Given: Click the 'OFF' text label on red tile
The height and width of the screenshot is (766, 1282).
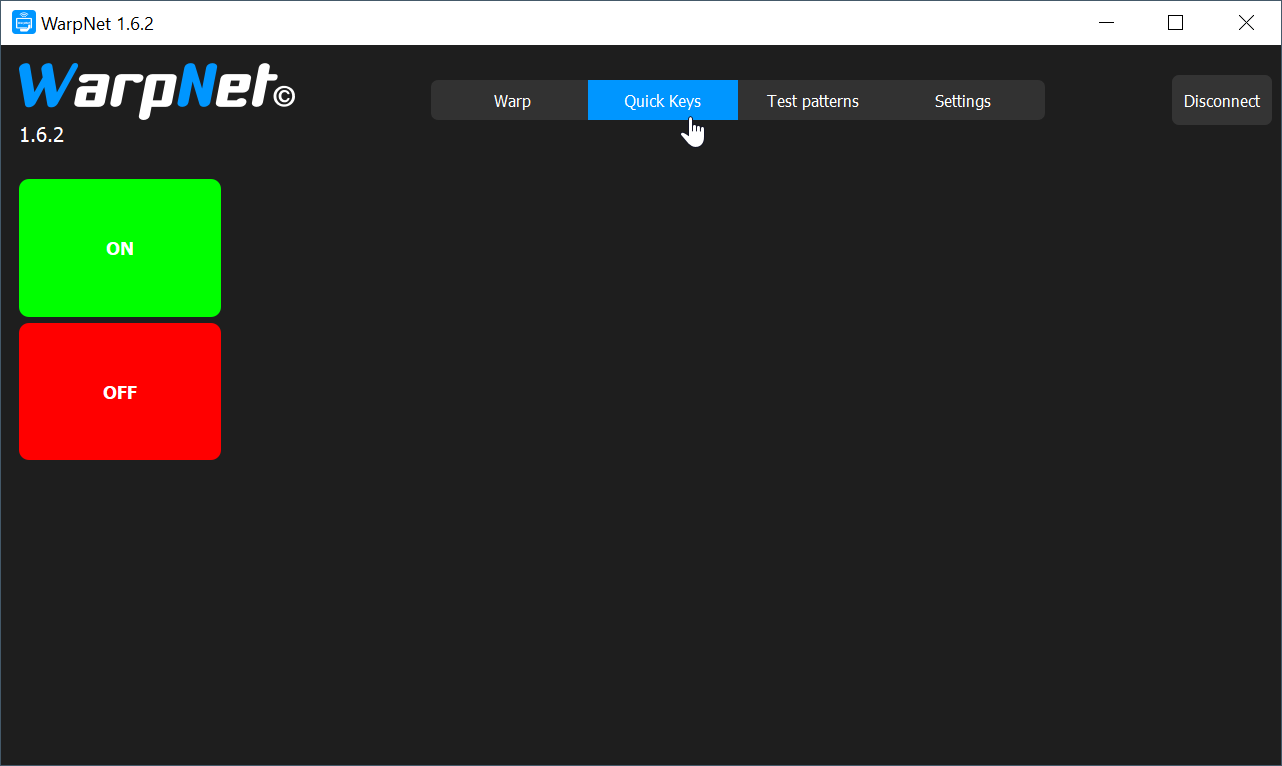Looking at the screenshot, I should point(120,393).
